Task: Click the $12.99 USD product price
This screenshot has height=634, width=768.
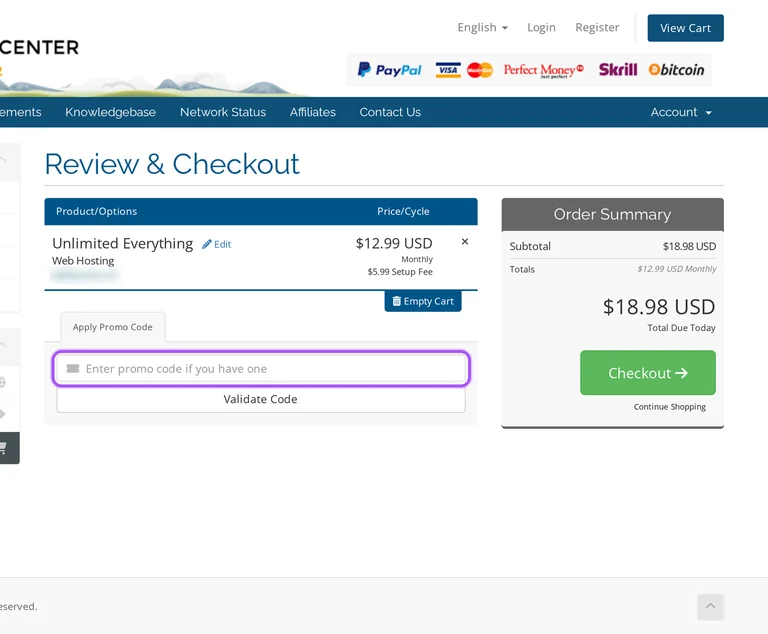Action: [x=394, y=243]
